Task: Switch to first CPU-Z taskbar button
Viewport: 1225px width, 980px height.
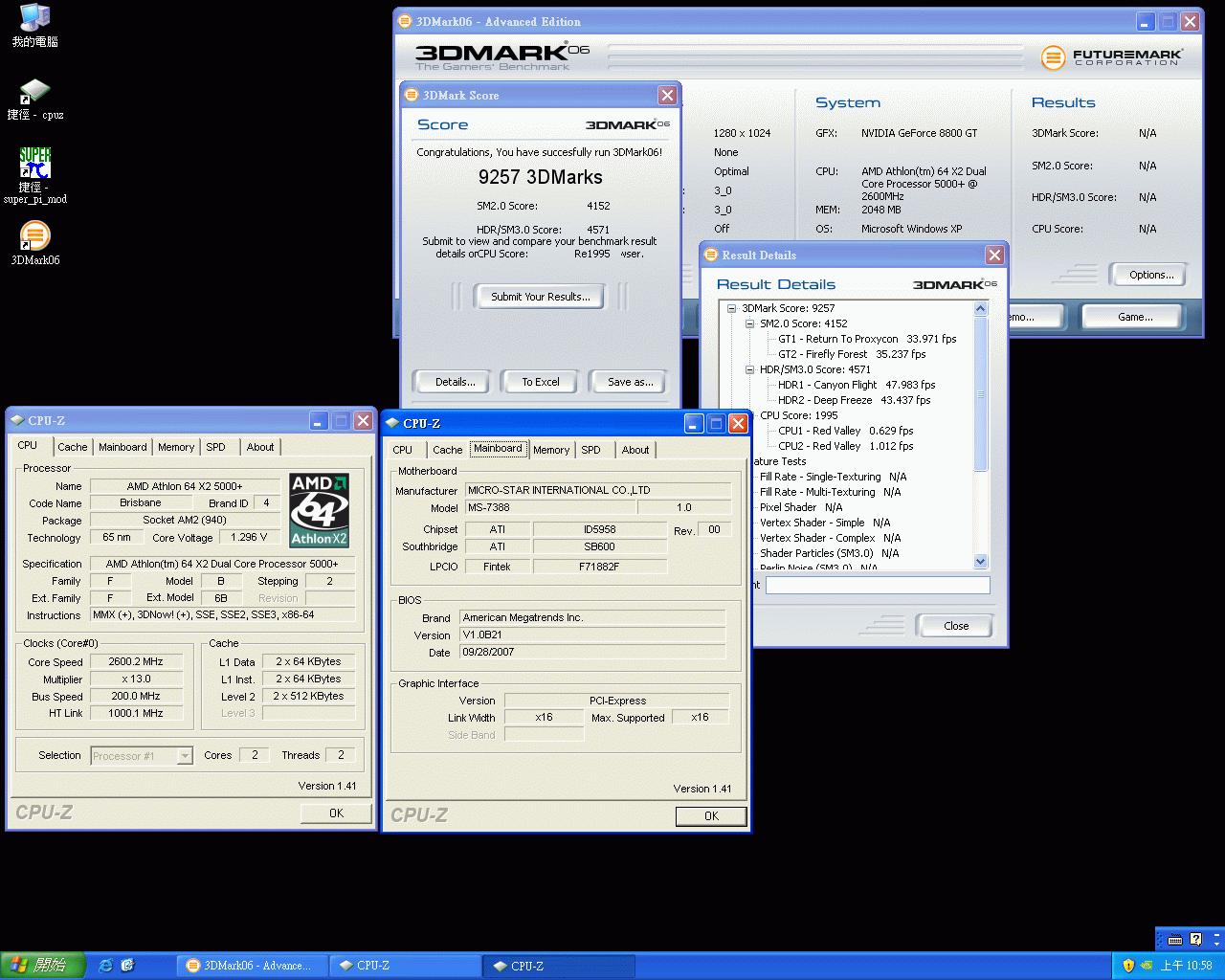Action: (x=406, y=966)
